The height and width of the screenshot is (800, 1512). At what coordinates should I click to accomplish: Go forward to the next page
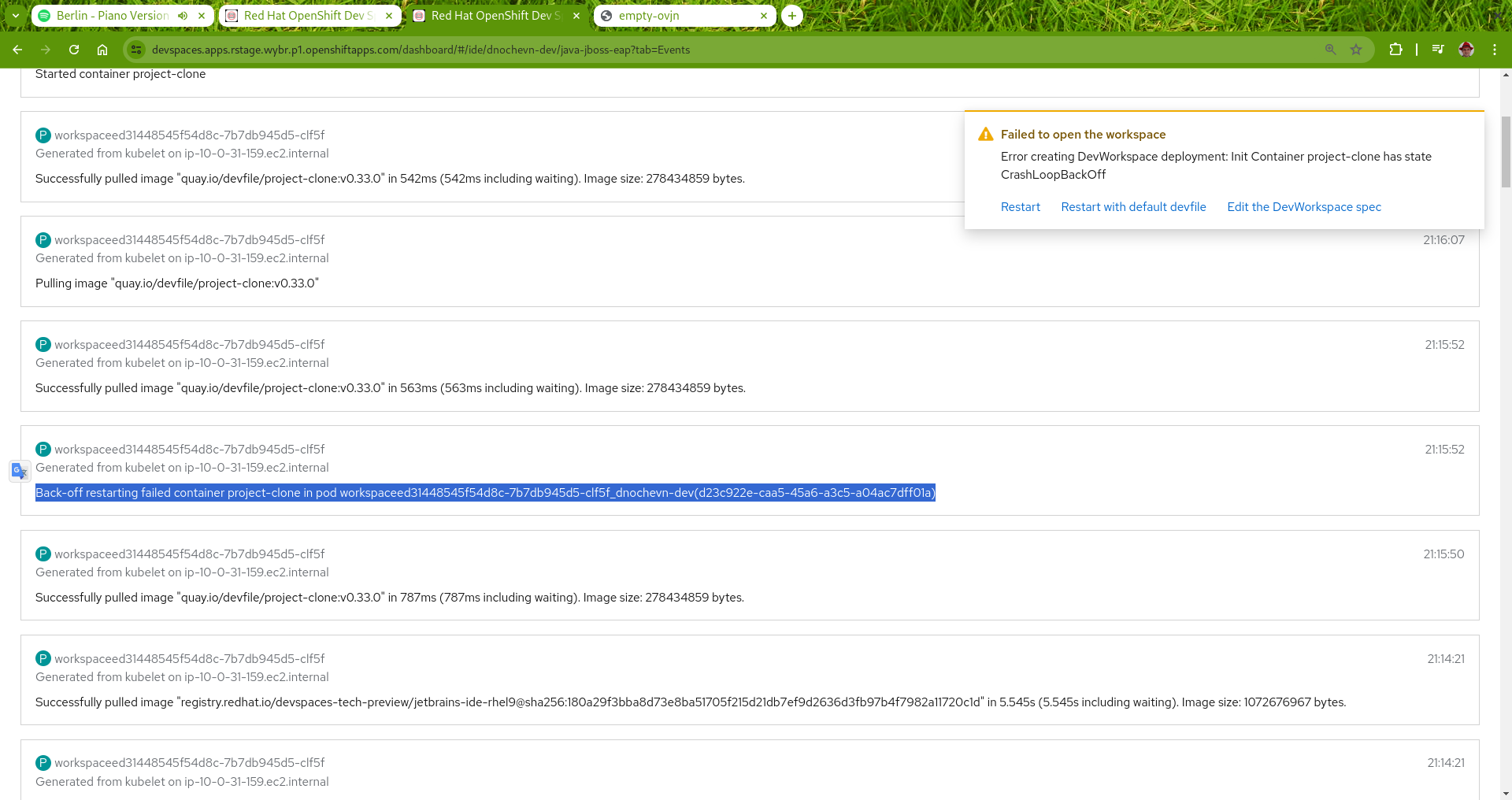pos(46,50)
